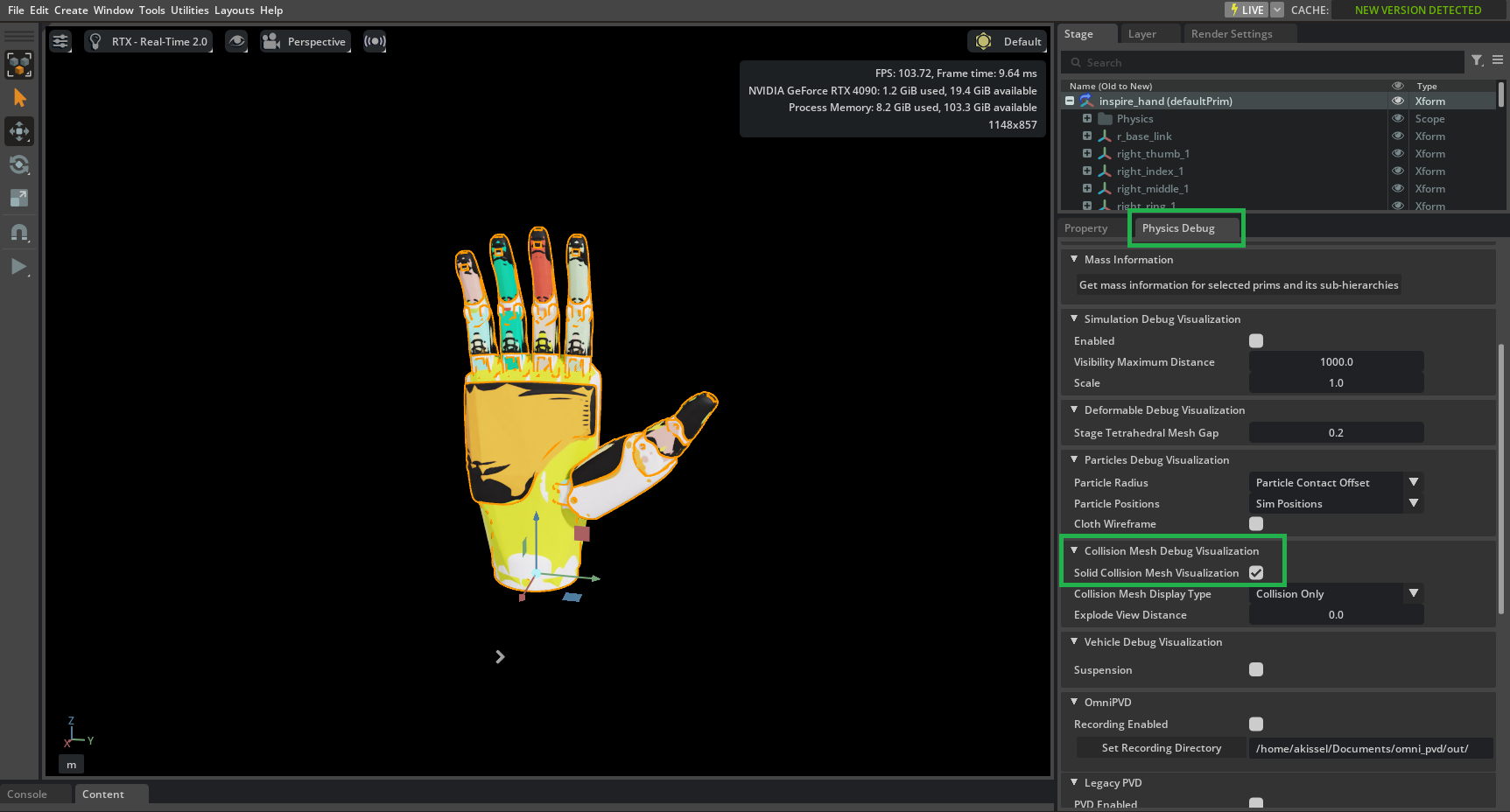Screen dimensions: 1510x812
Task: Toggle visibility of right_thumb_1 in Stage
Action: (1397, 153)
